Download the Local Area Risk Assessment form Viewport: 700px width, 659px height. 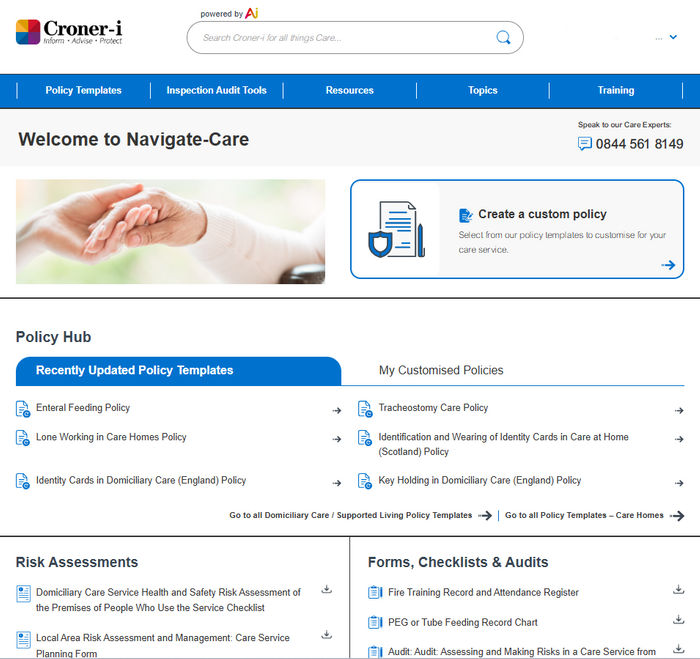coord(326,635)
